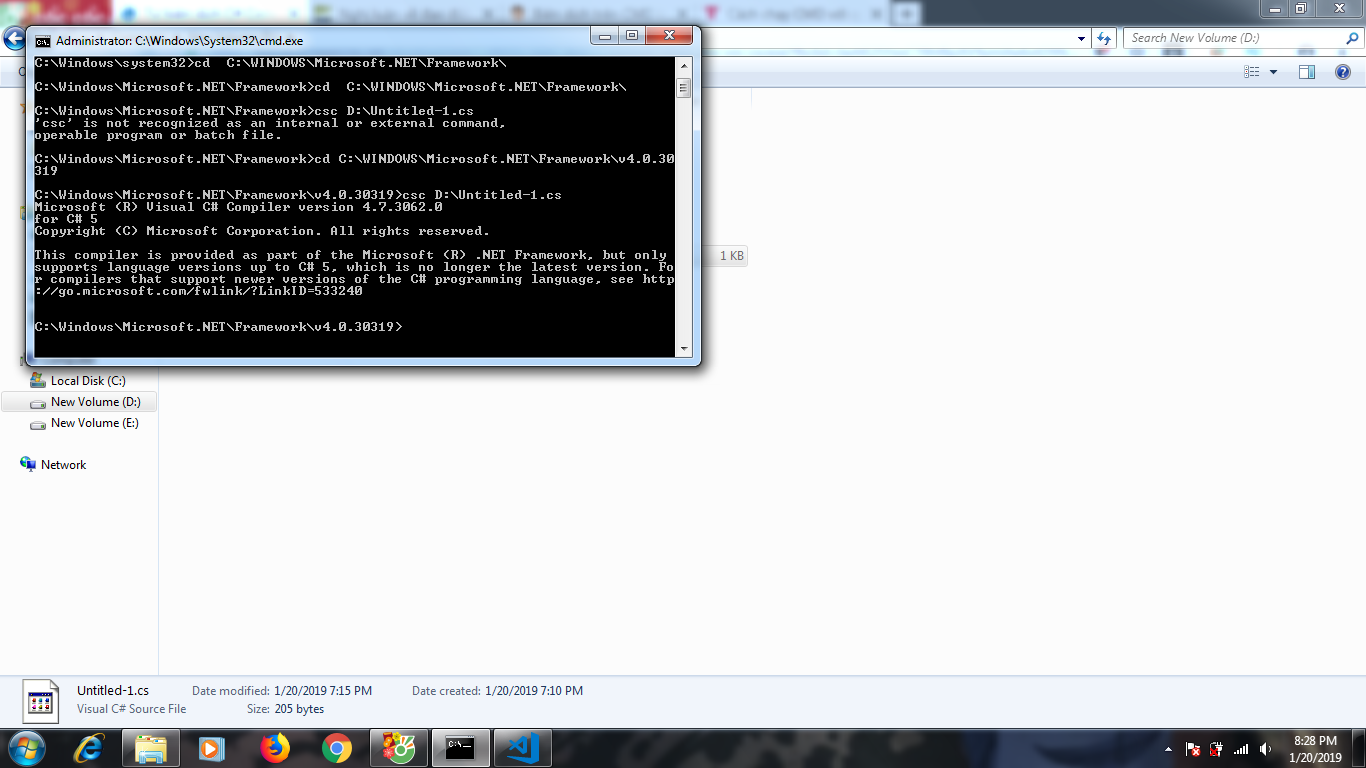
Task: Expand the view options dropdown arrow
Action: pos(1273,72)
